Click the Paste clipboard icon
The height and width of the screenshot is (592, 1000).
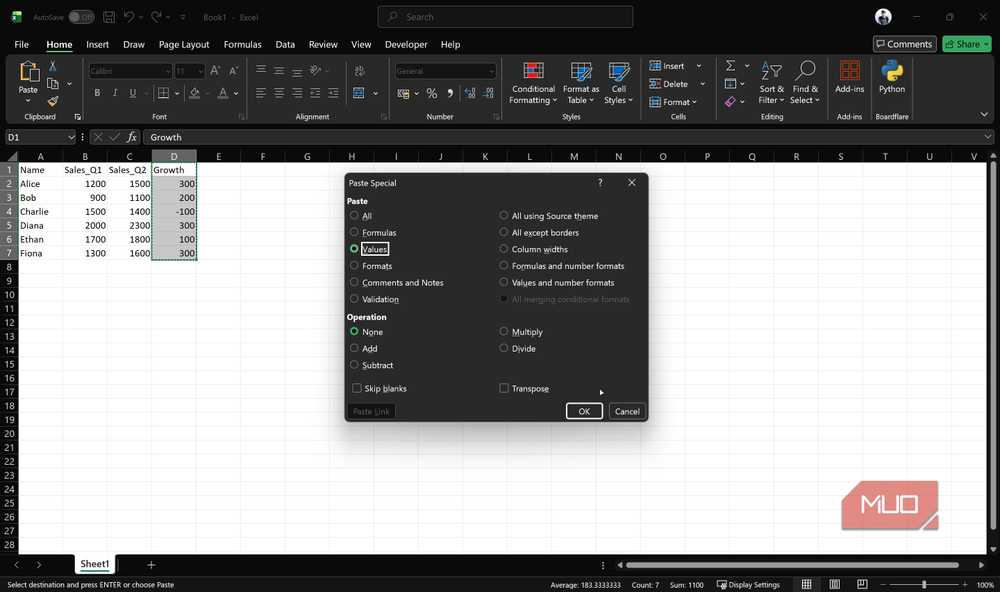[x=29, y=71]
